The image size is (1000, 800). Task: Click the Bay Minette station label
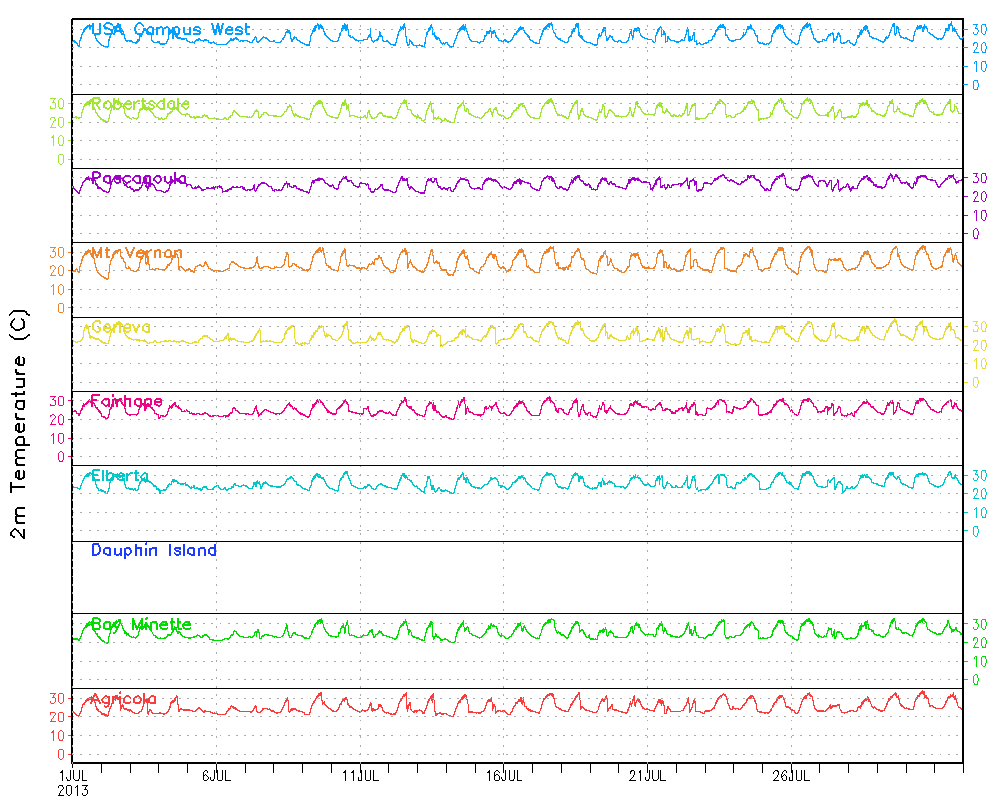tap(141, 625)
